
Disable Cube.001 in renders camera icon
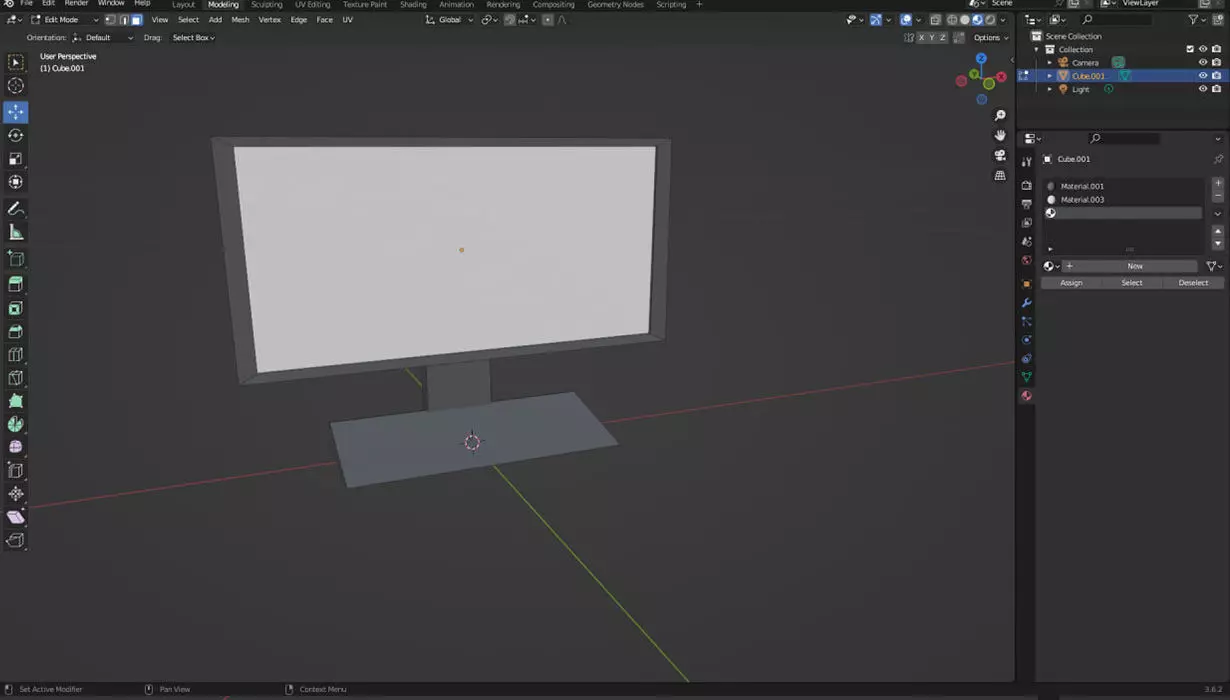(x=1216, y=76)
